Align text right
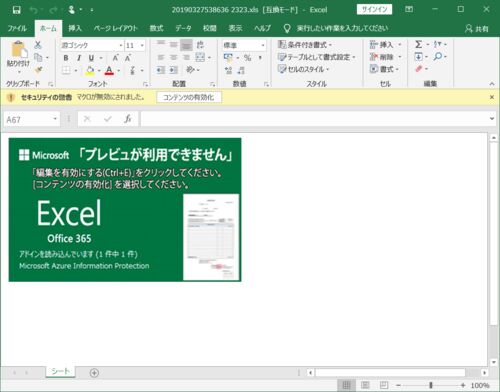 (x=186, y=57)
